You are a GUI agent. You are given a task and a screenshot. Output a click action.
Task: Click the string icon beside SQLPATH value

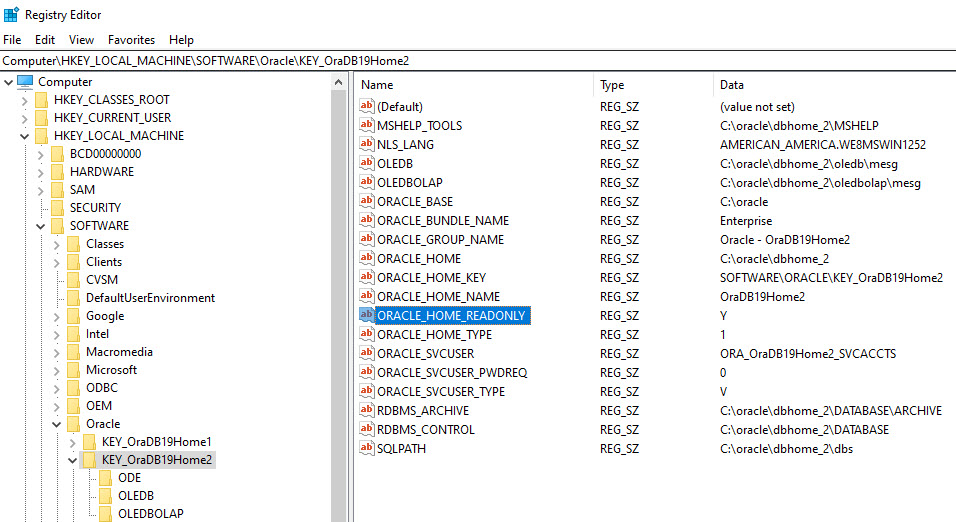pyautogui.click(x=366, y=449)
